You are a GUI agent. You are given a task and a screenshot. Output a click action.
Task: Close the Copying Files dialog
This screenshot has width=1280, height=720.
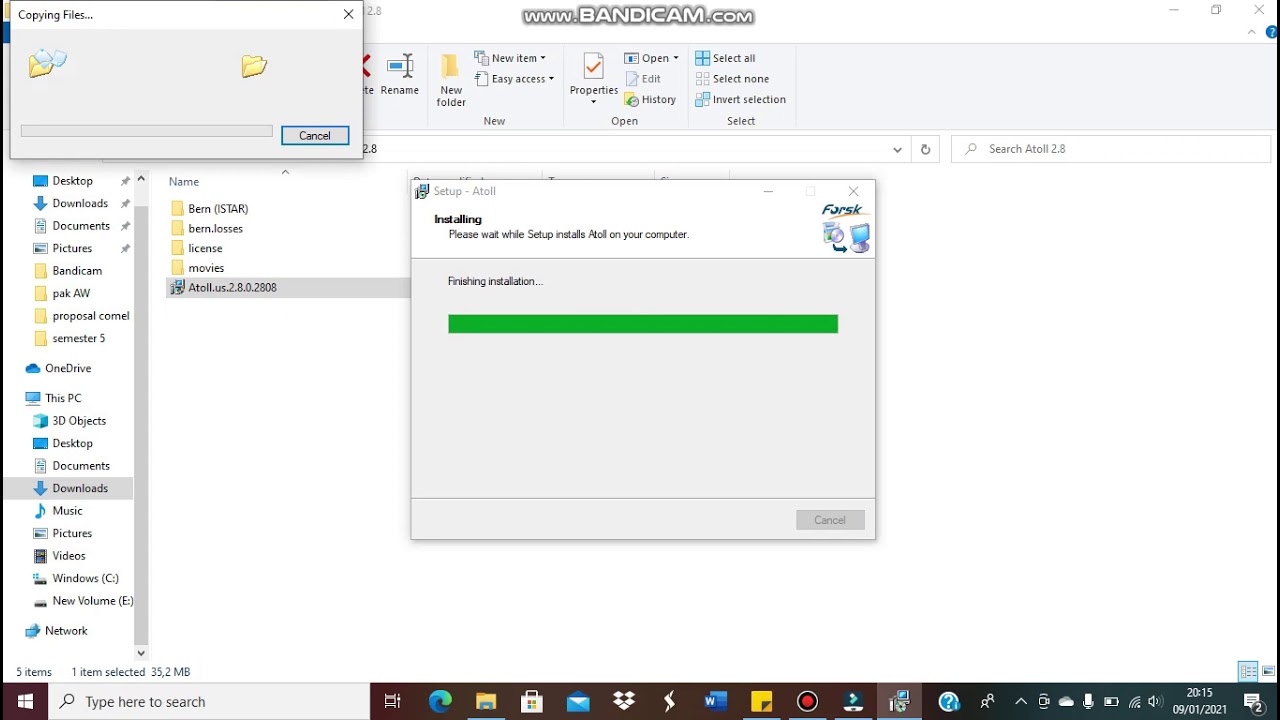tap(348, 14)
